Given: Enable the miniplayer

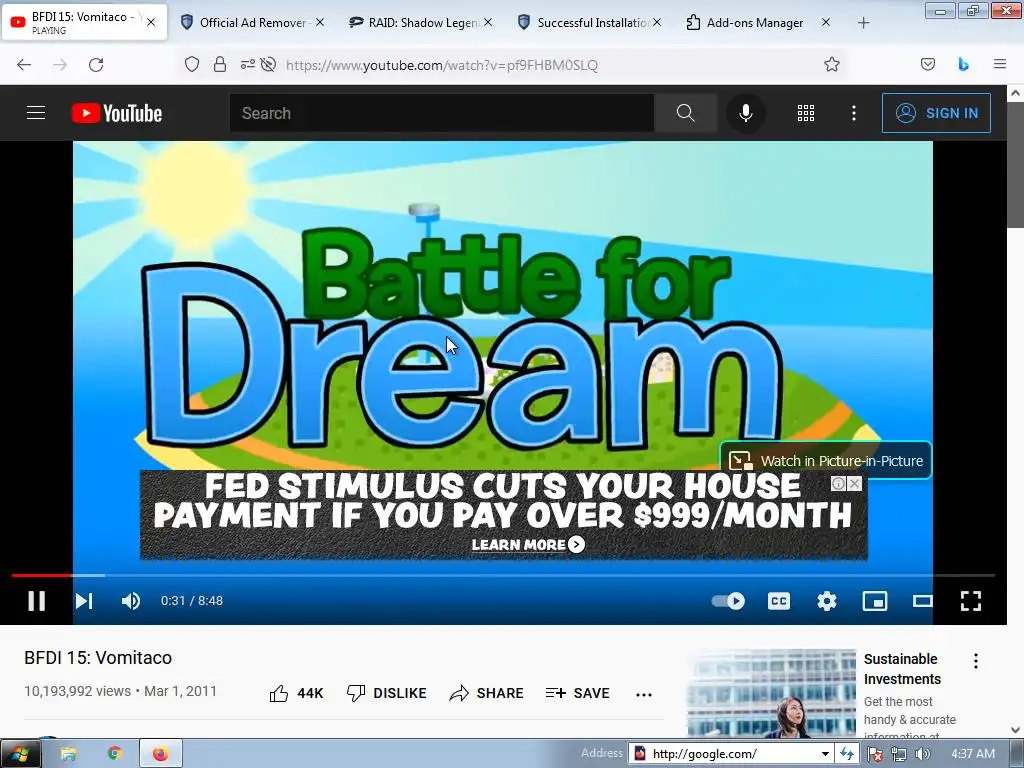Looking at the screenshot, I should pos(875,601).
